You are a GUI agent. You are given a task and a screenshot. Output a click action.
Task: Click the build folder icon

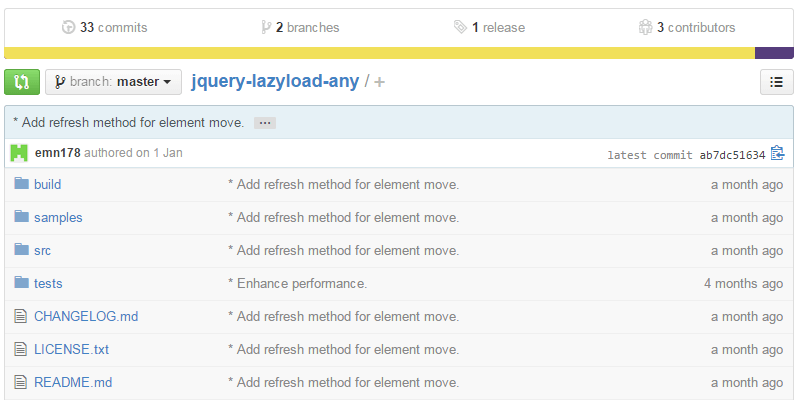21,184
